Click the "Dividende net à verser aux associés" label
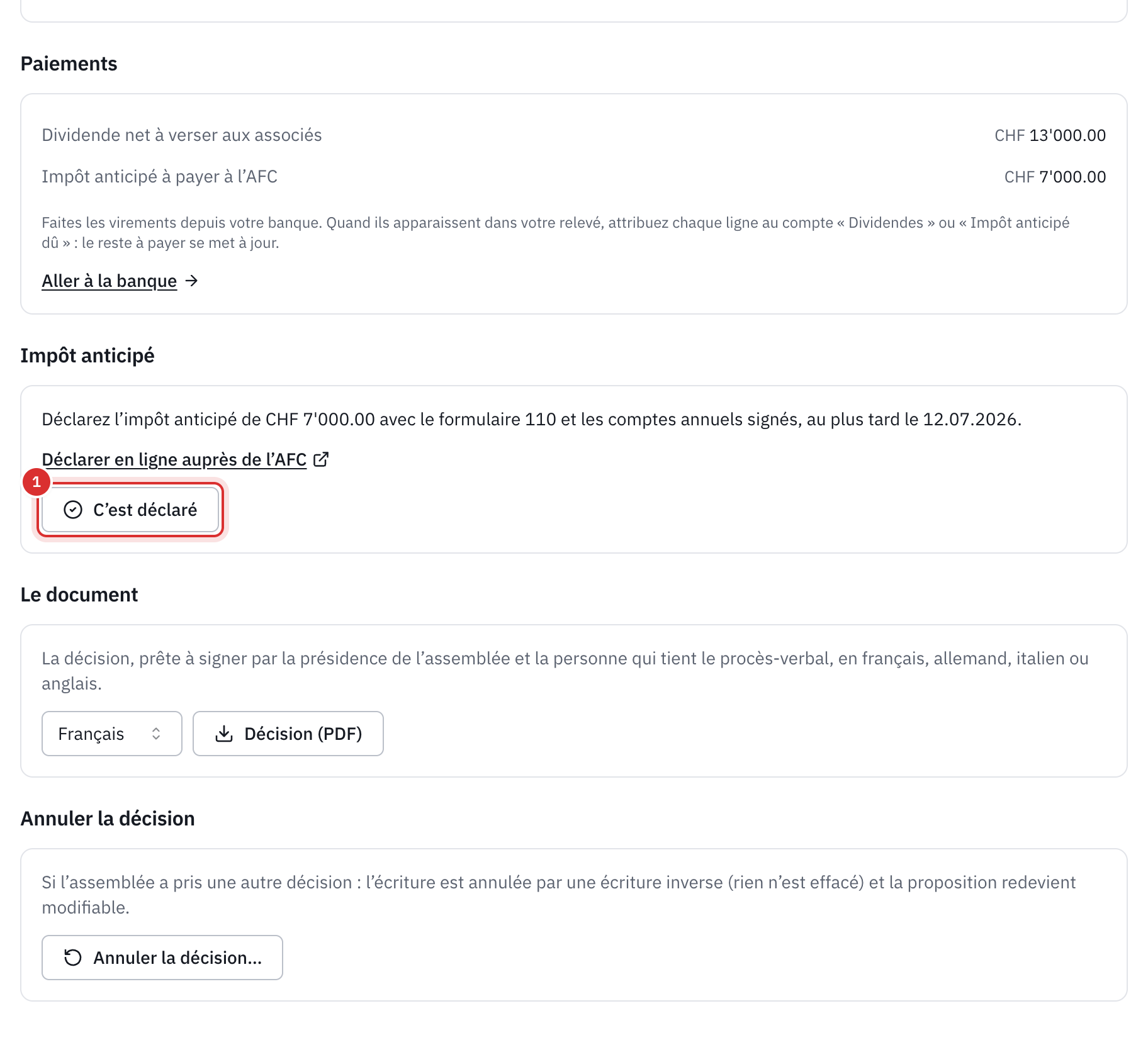Viewport: 1148px width, 1062px height. 182,135
